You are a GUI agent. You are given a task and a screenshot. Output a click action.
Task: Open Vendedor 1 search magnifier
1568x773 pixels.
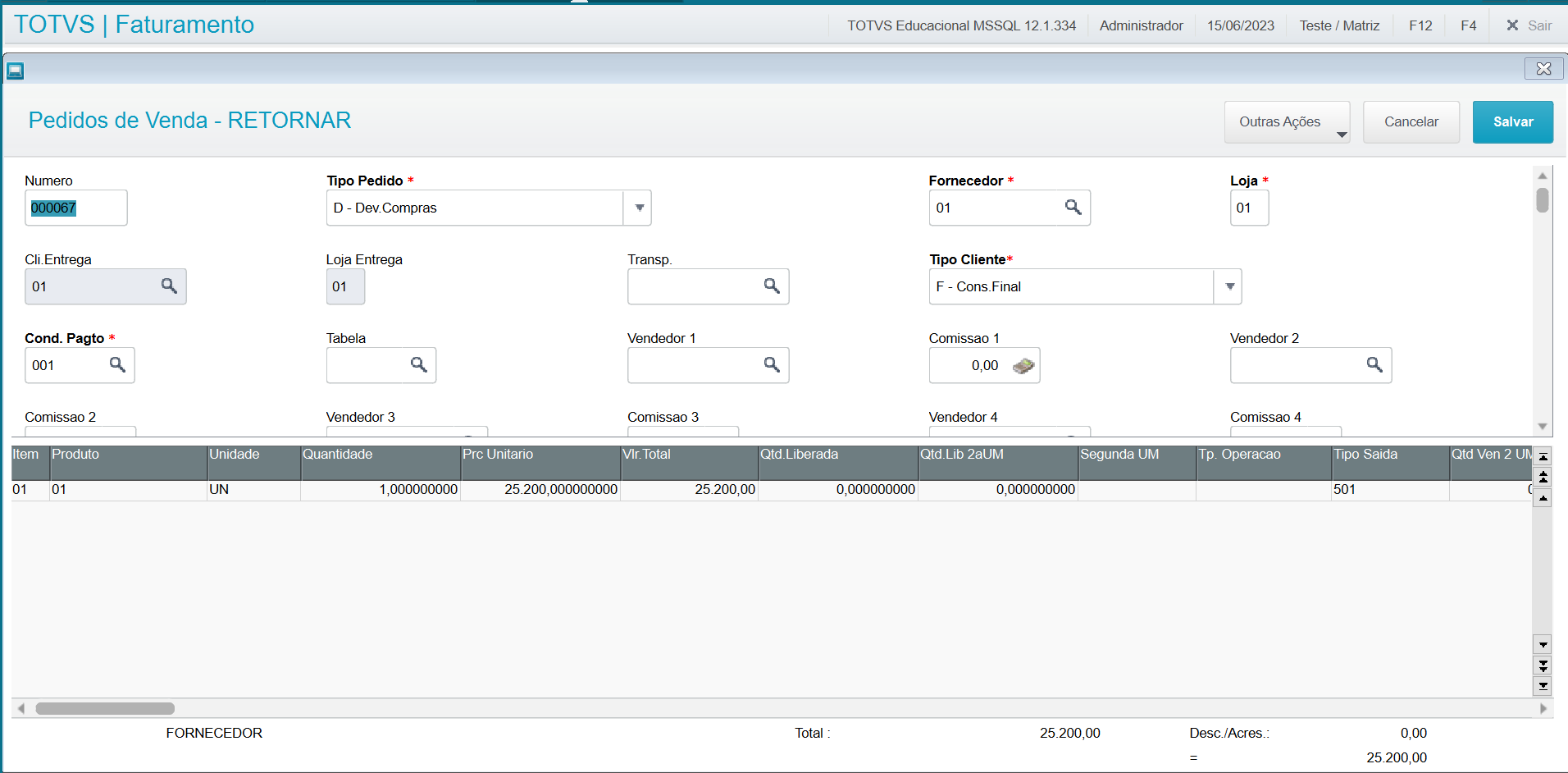click(x=772, y=364)
